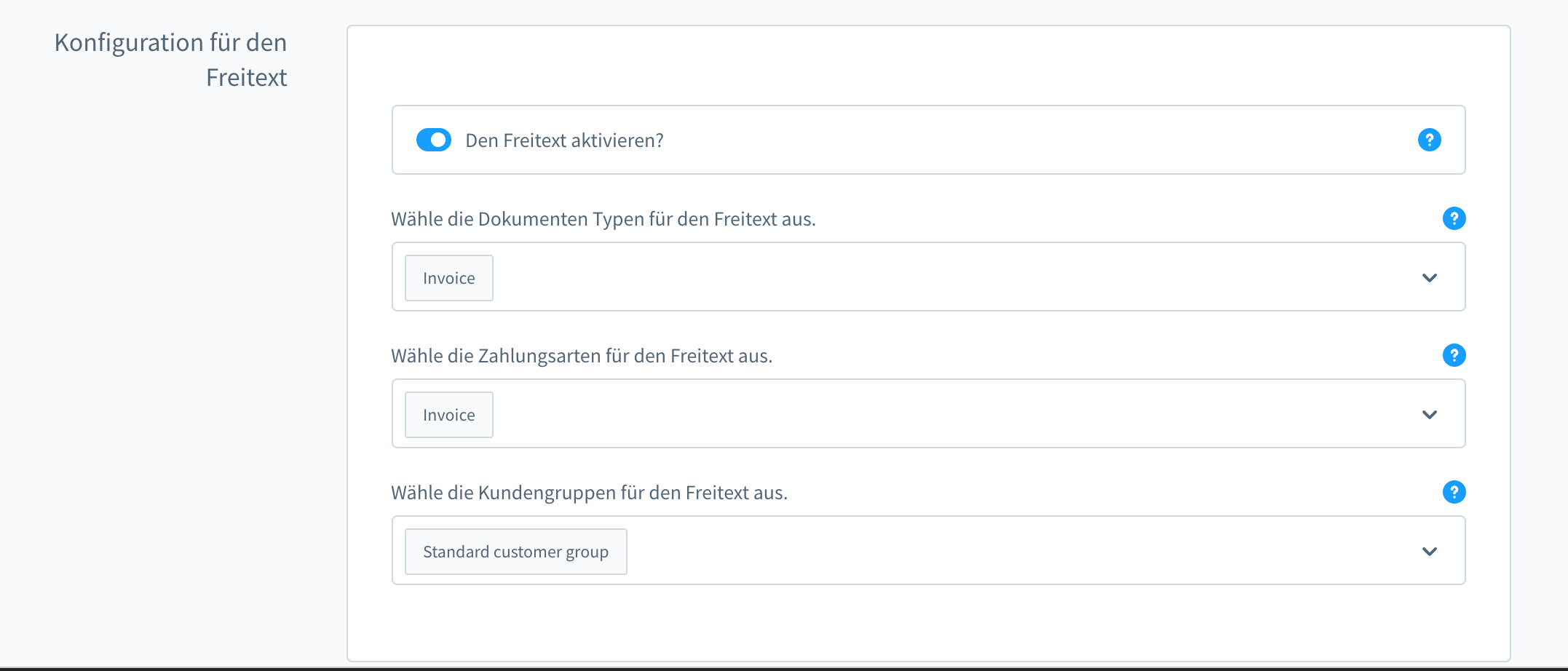The width and height of the screenshot is (1568, 671).
Task: Focus empty area of Dokumenten Typen select field
Action: [x=946, y=278]
